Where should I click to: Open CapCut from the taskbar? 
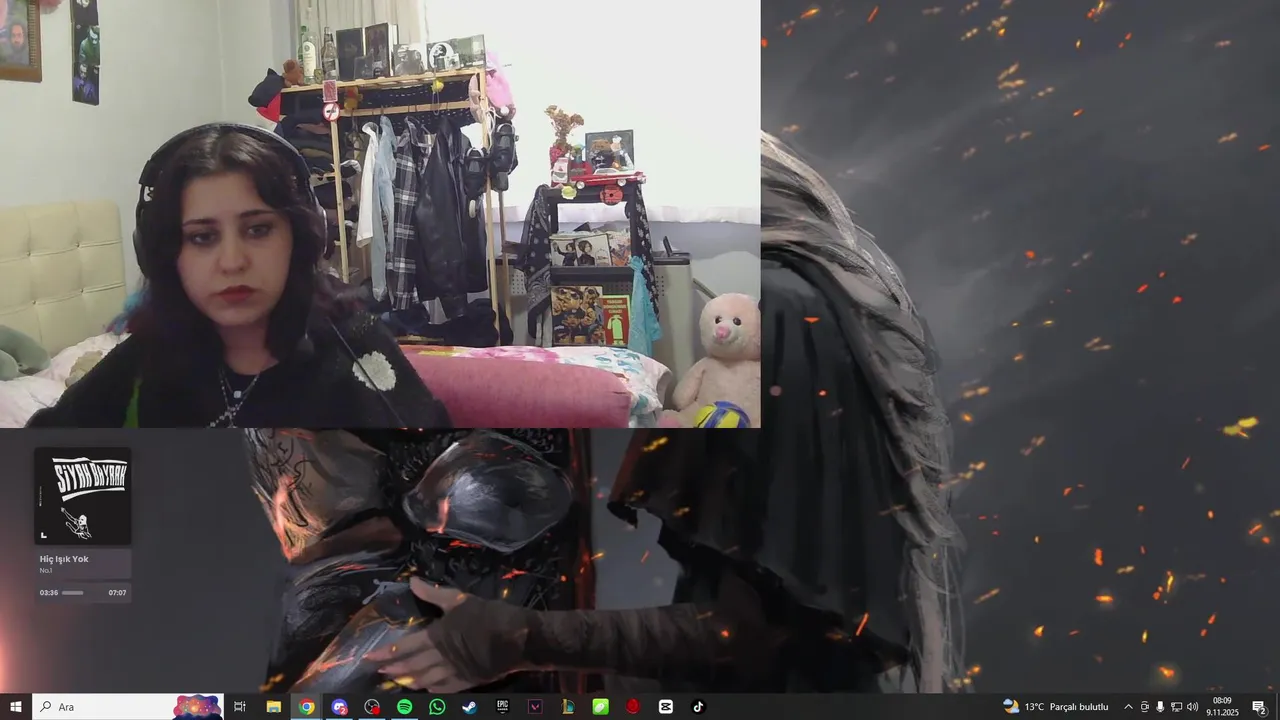665,707
